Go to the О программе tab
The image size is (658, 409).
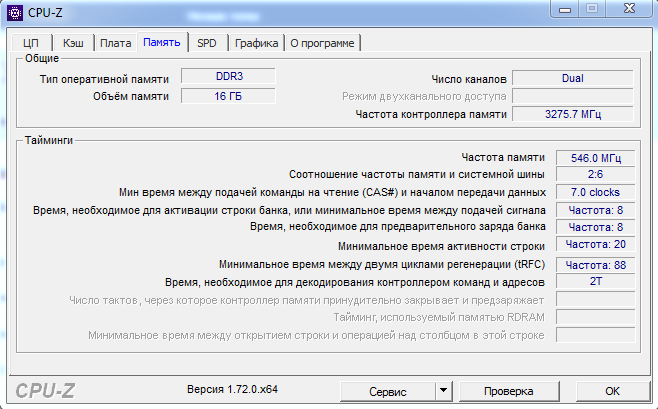pyautogui.click(x=322, y=43)
